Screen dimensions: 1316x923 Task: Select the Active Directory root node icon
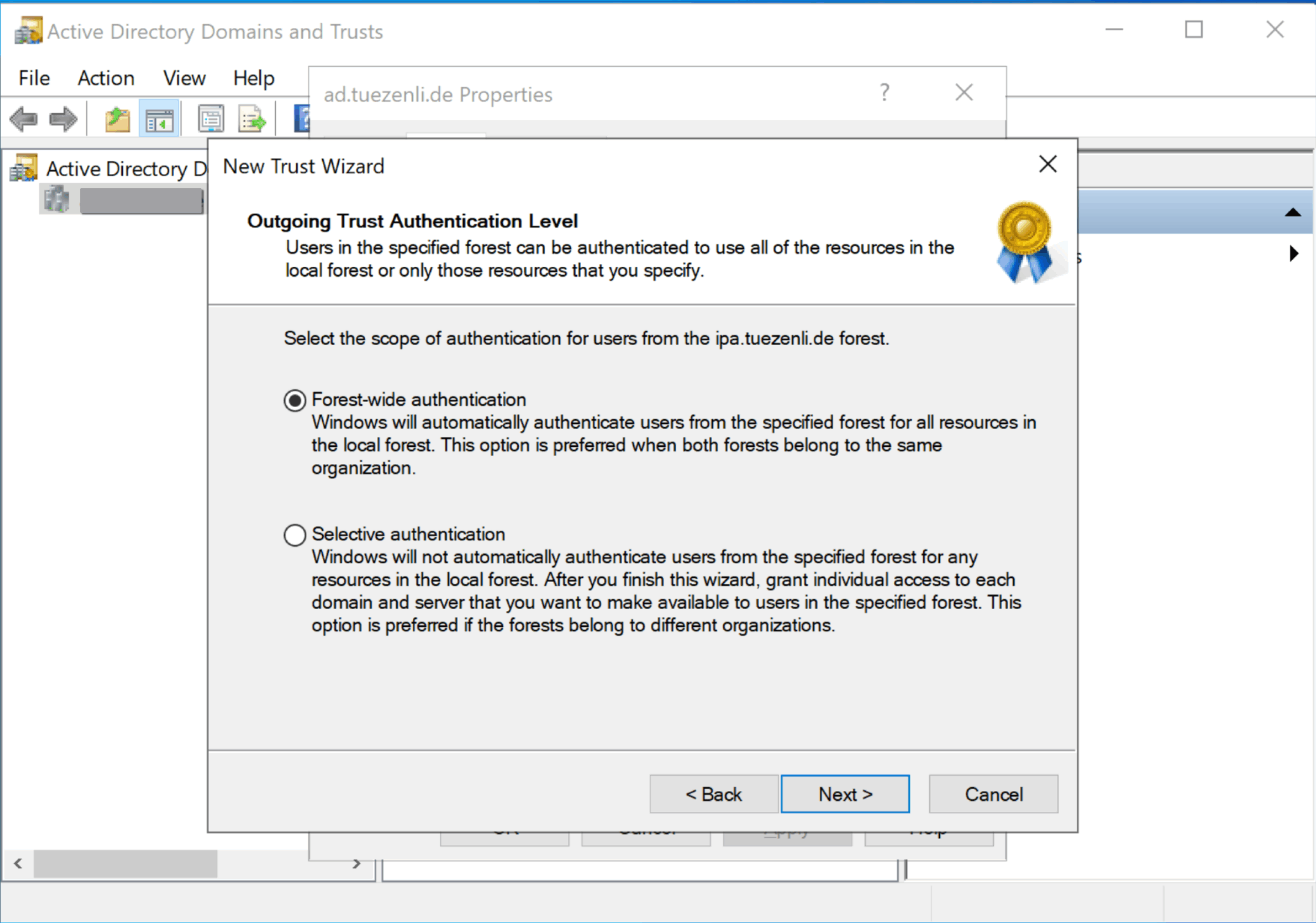click(24, 168)
